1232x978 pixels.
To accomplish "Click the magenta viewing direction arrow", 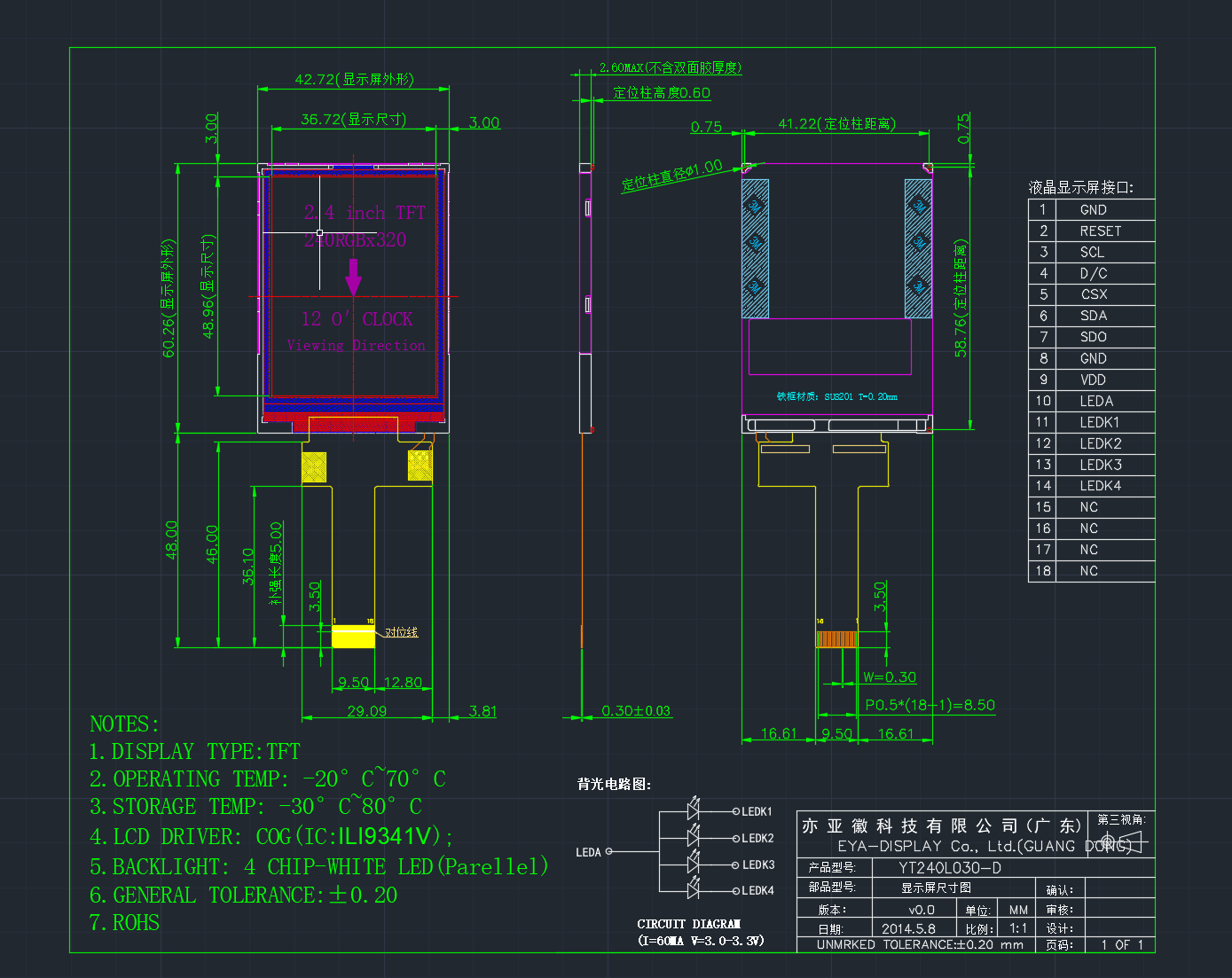I will [x=353, y=277].
